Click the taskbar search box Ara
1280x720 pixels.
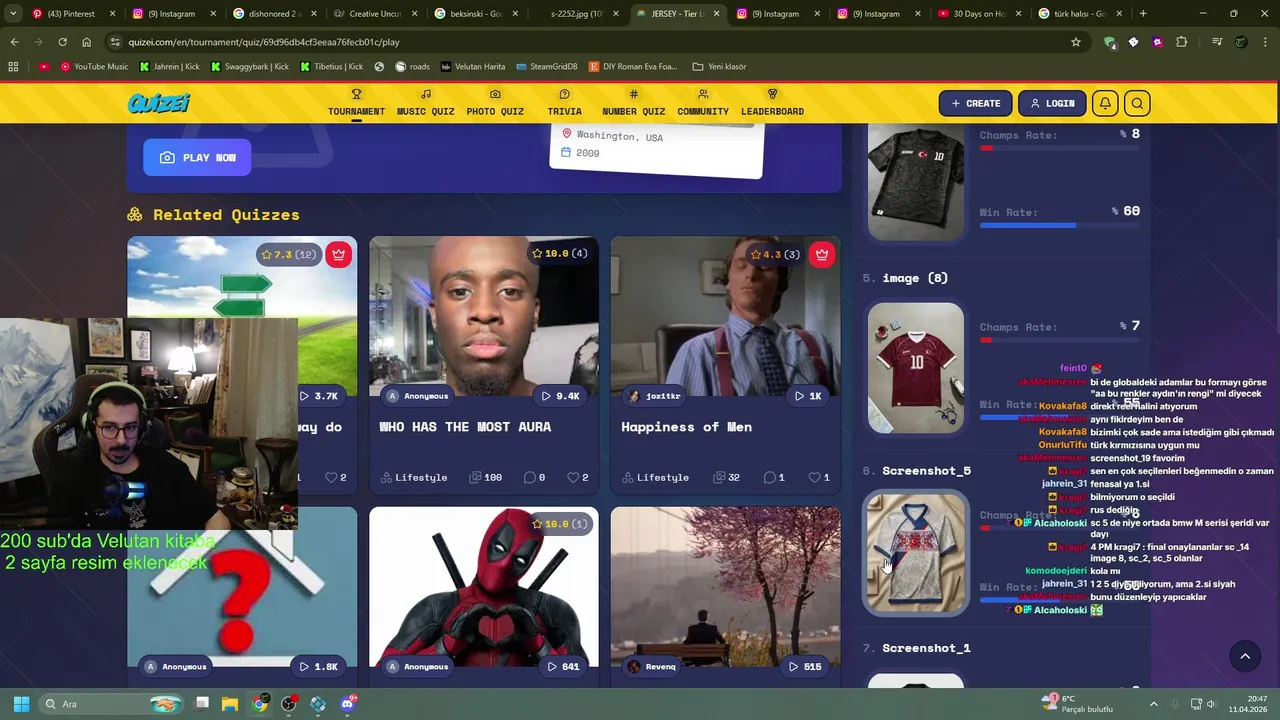[x=109, y=704]
